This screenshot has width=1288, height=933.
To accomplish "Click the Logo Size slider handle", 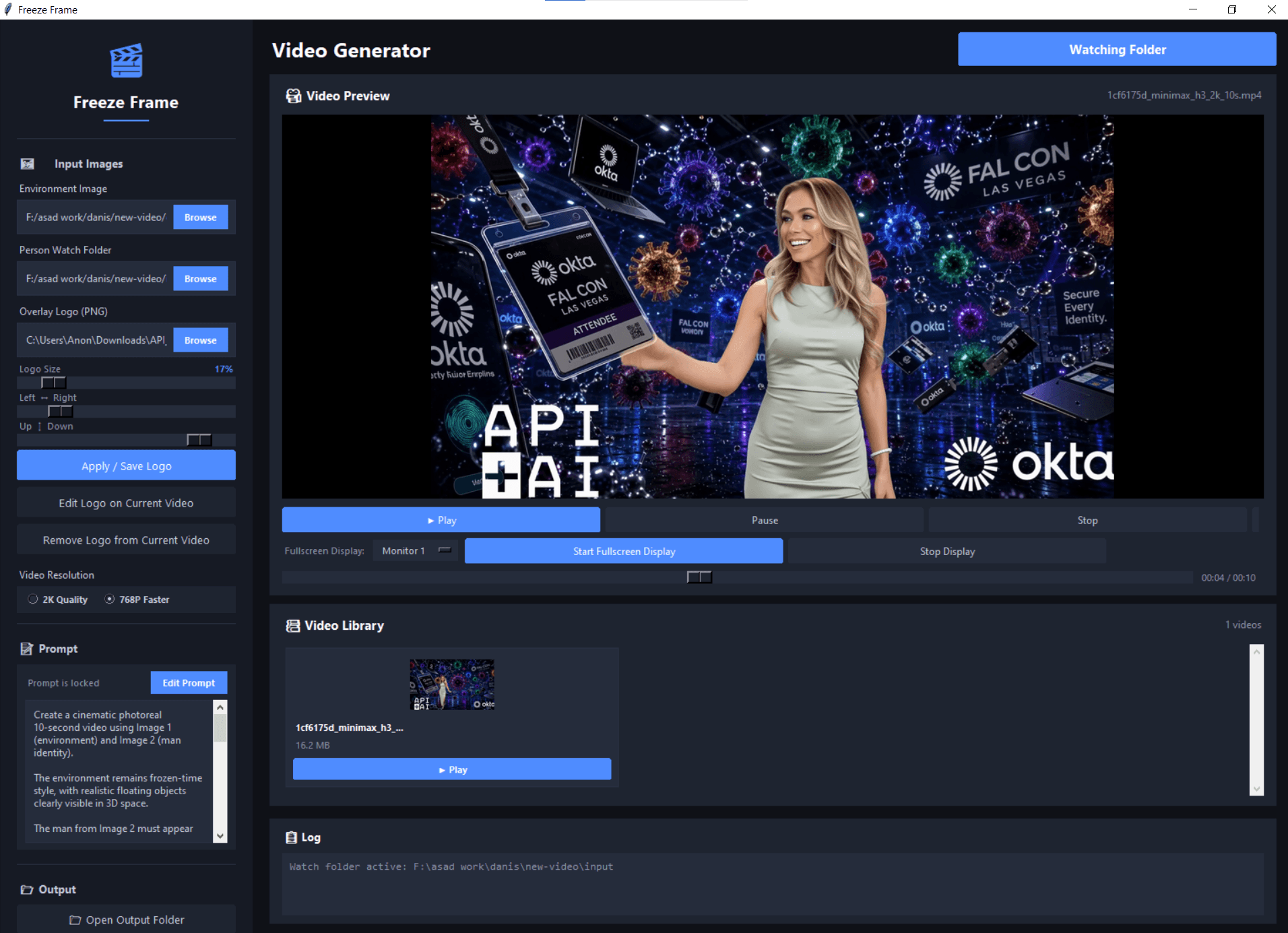I will coord(54,383).
